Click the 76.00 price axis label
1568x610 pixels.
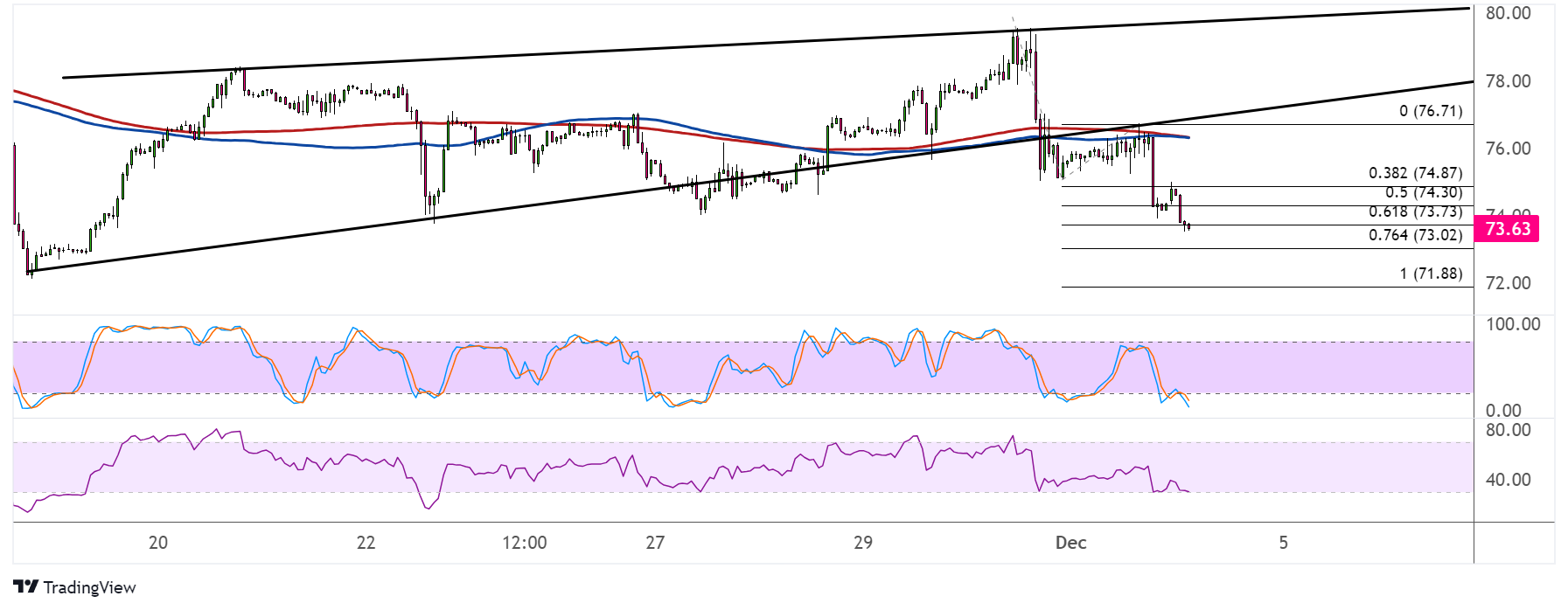tap(1508, 149)
